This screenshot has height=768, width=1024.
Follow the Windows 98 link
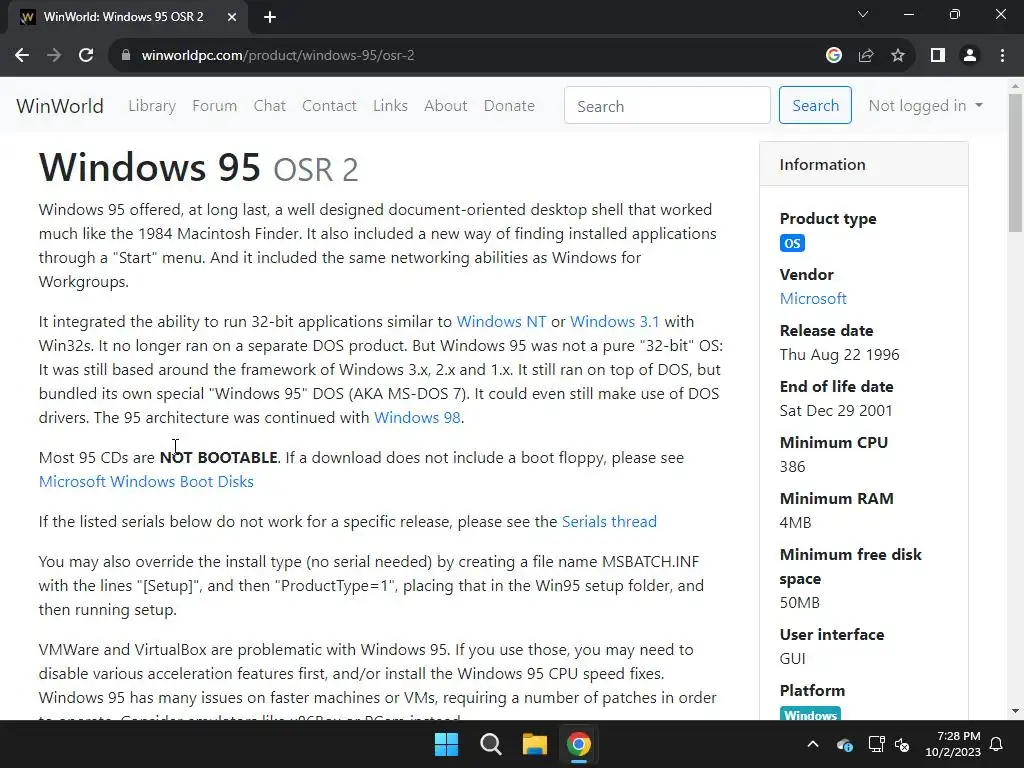tap(417, 418)
